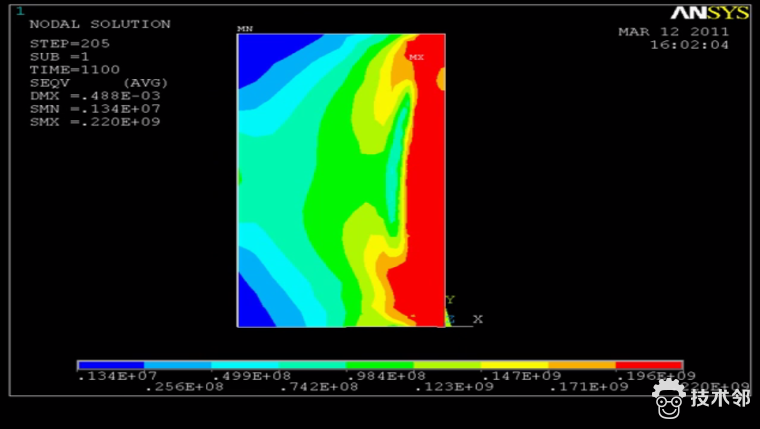Select the green legend color band
The image size is (760, 429).
(x=379, y=366)
